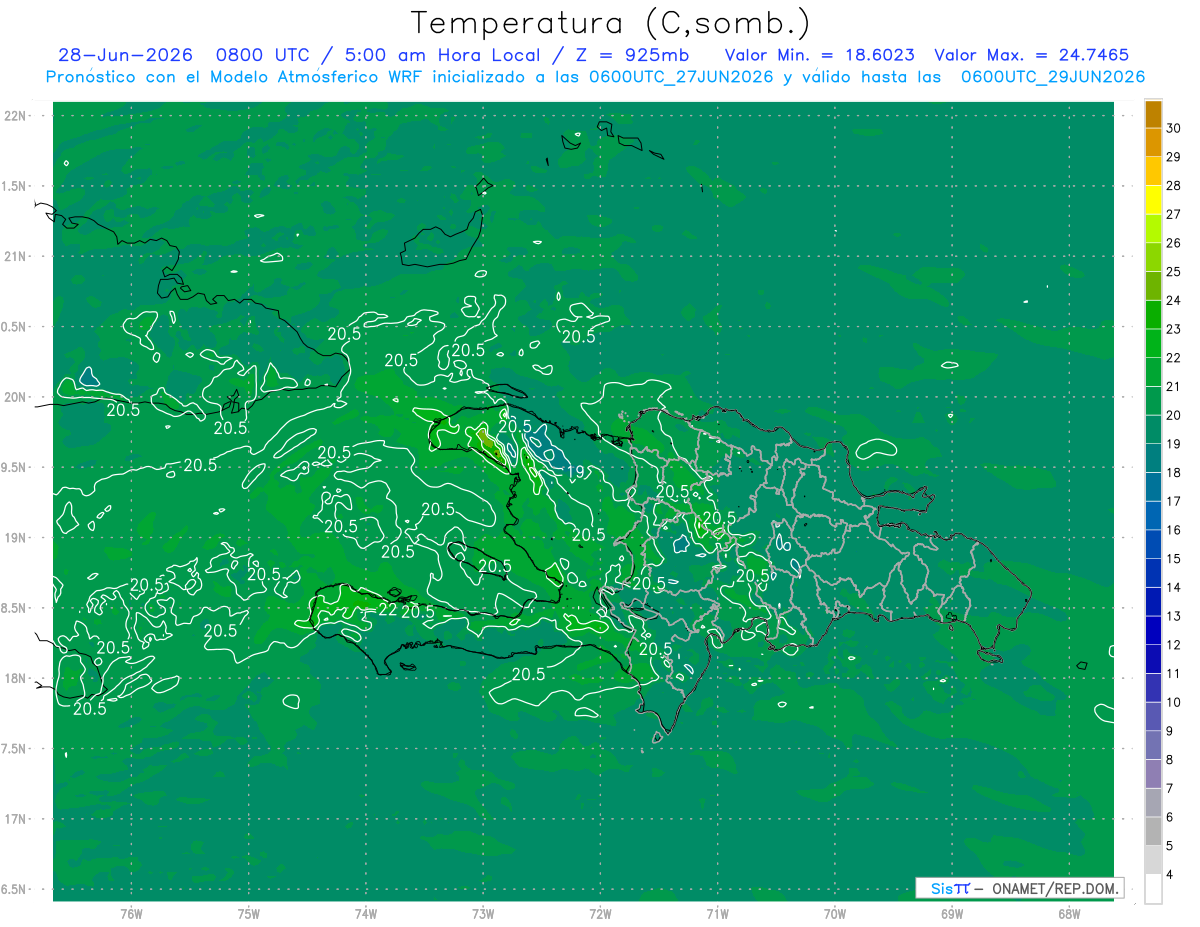
Task: Click the "17N" latitude axis label
Action: coord(14,819)
